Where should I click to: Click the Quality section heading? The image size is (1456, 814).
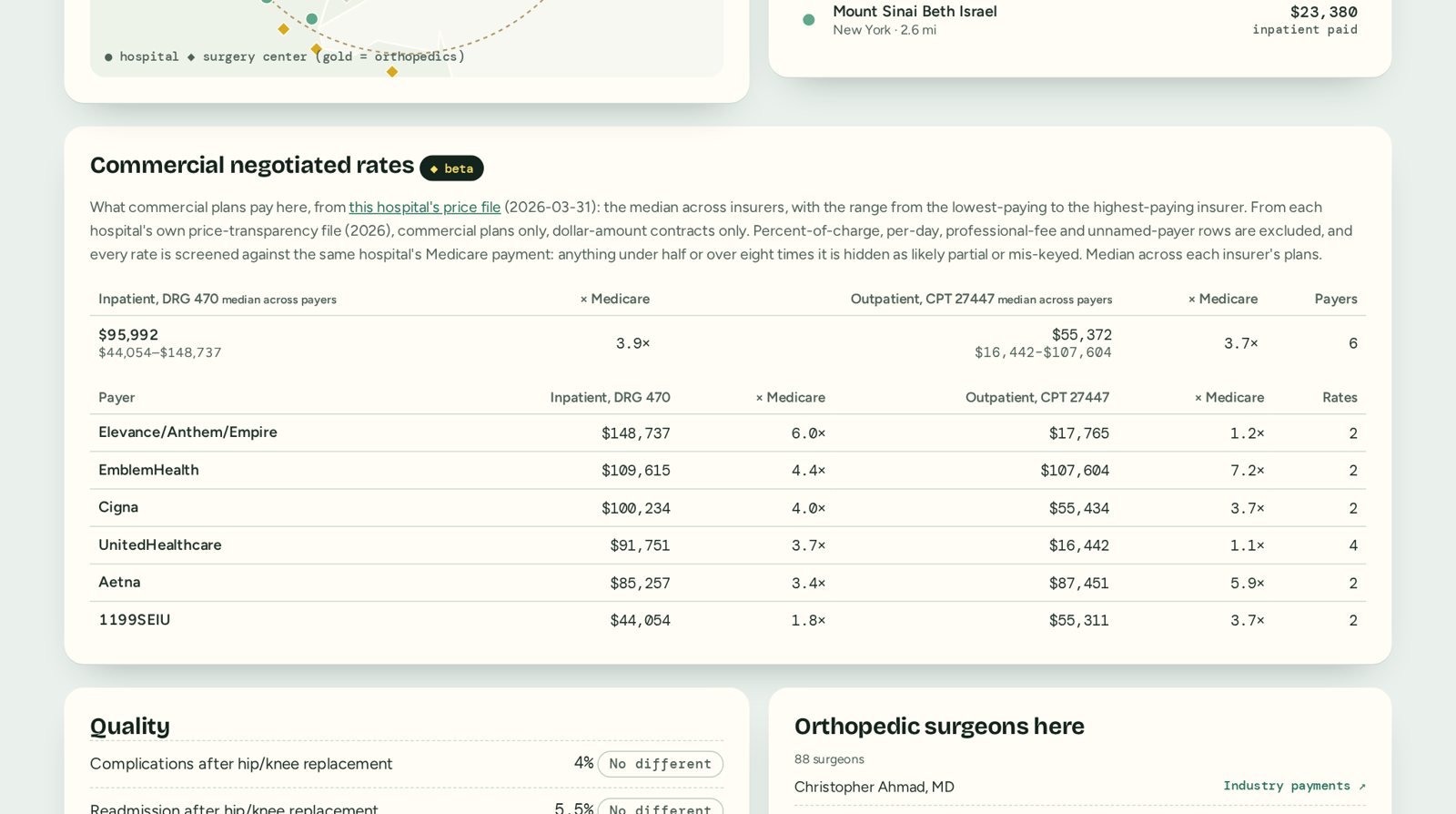click(x=130, y=726)
